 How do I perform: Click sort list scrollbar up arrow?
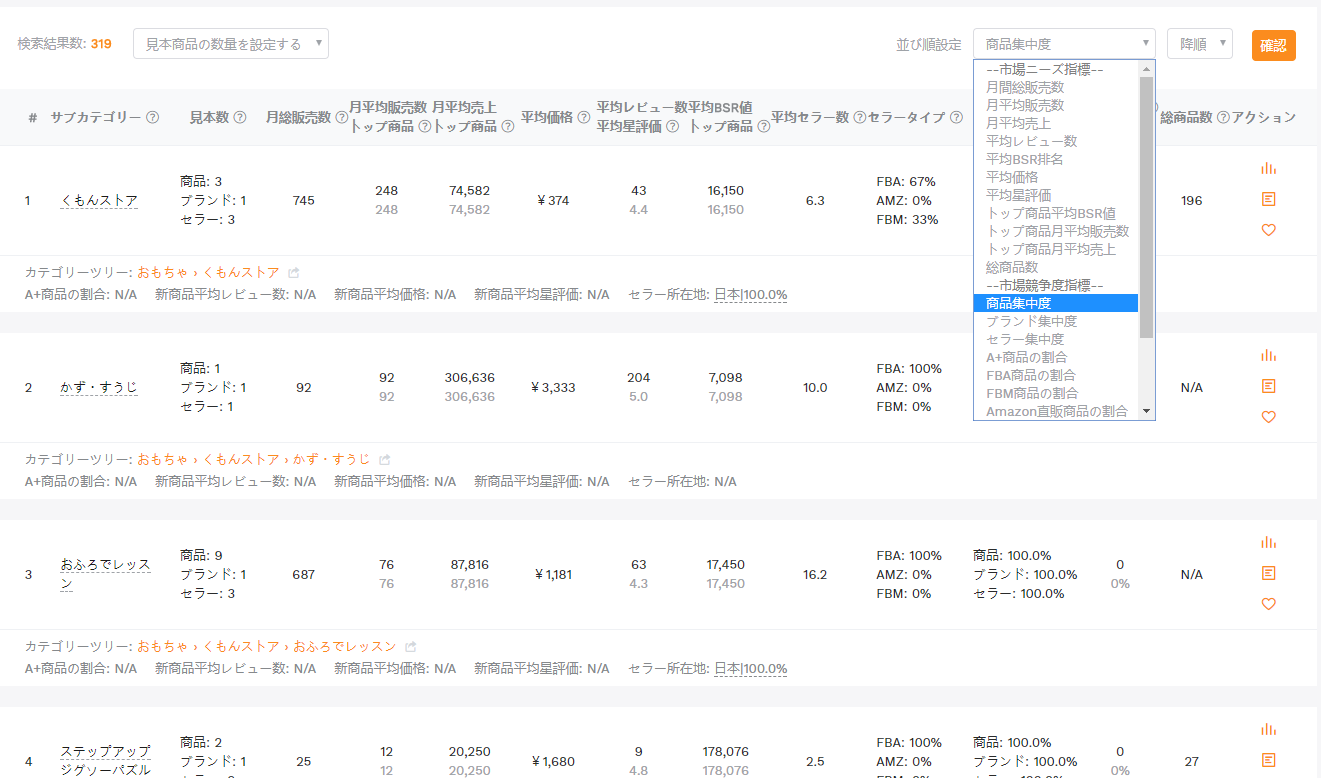click(x=1146, y=69)
